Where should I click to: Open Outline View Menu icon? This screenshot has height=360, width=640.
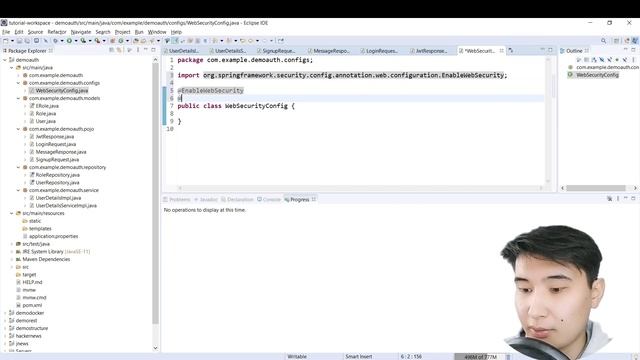(633, 60)
